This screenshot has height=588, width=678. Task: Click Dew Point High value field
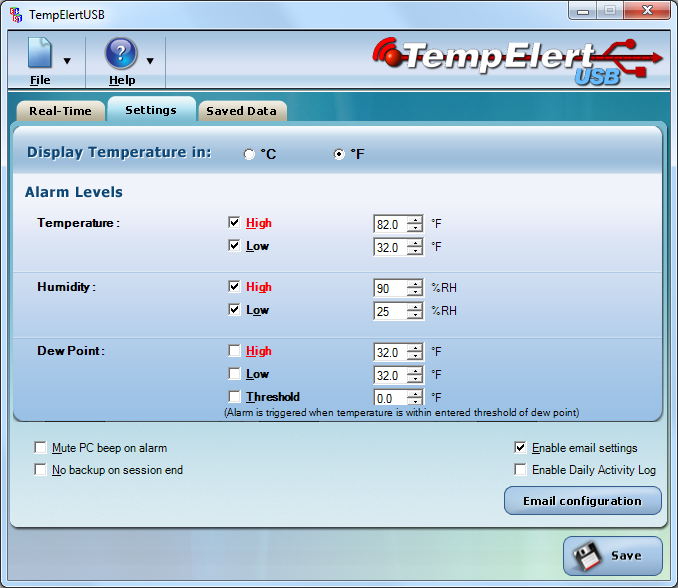pos(390,352)
